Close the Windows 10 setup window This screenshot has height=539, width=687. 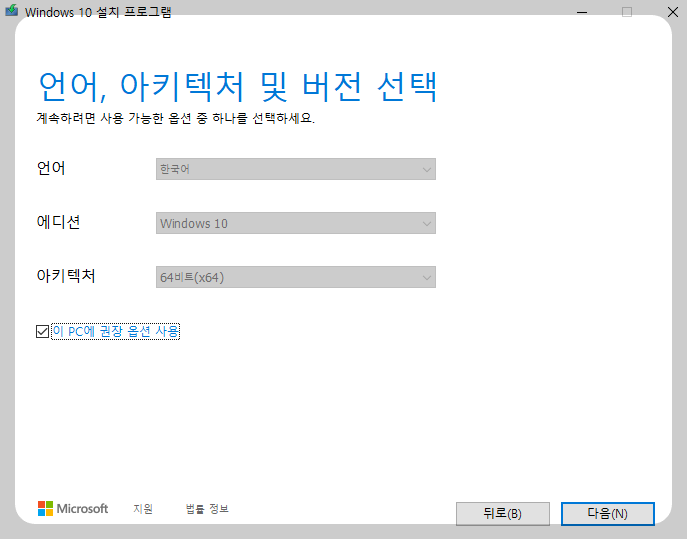pos(673,12)
